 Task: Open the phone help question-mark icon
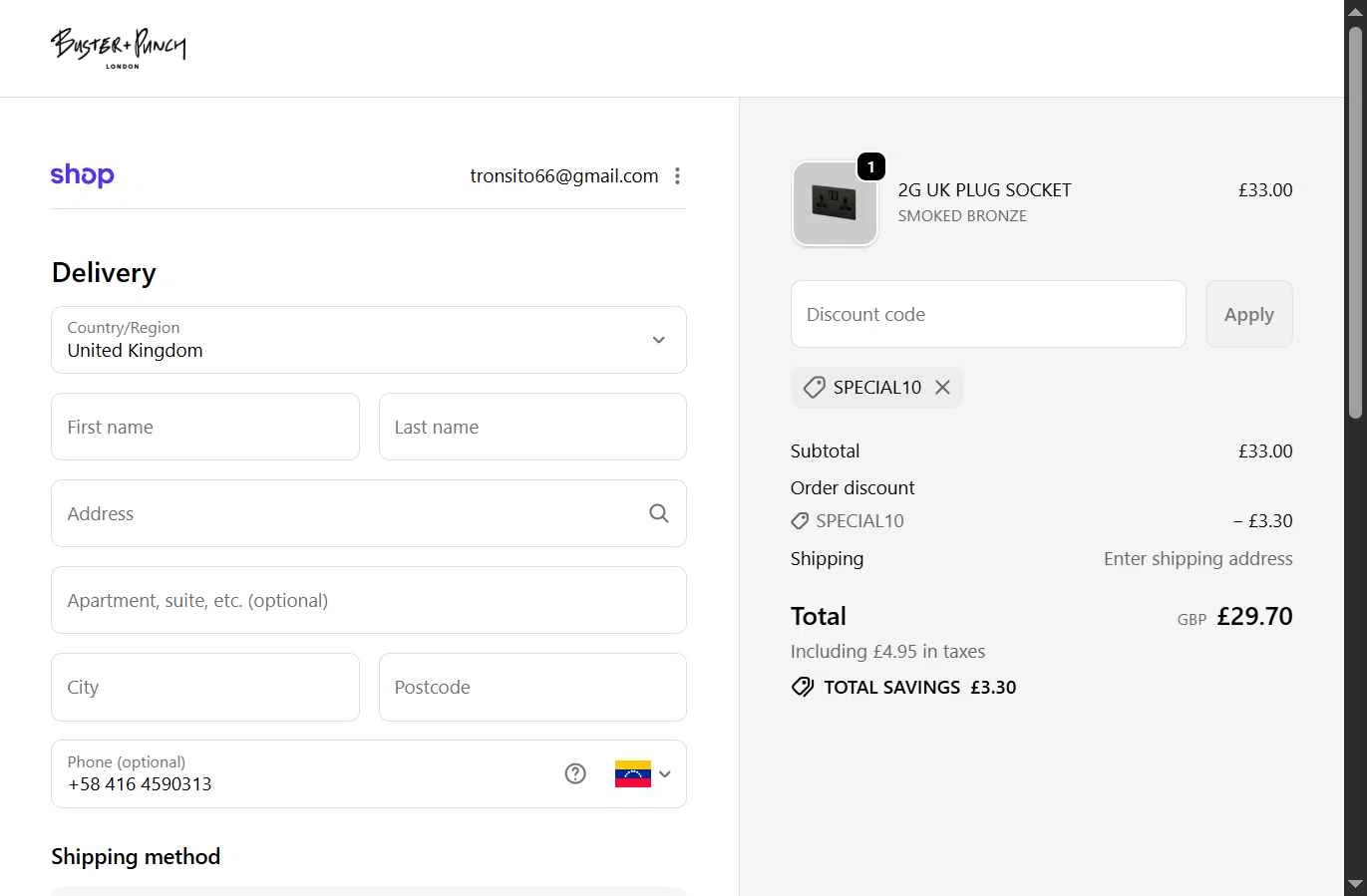(575, 773)
